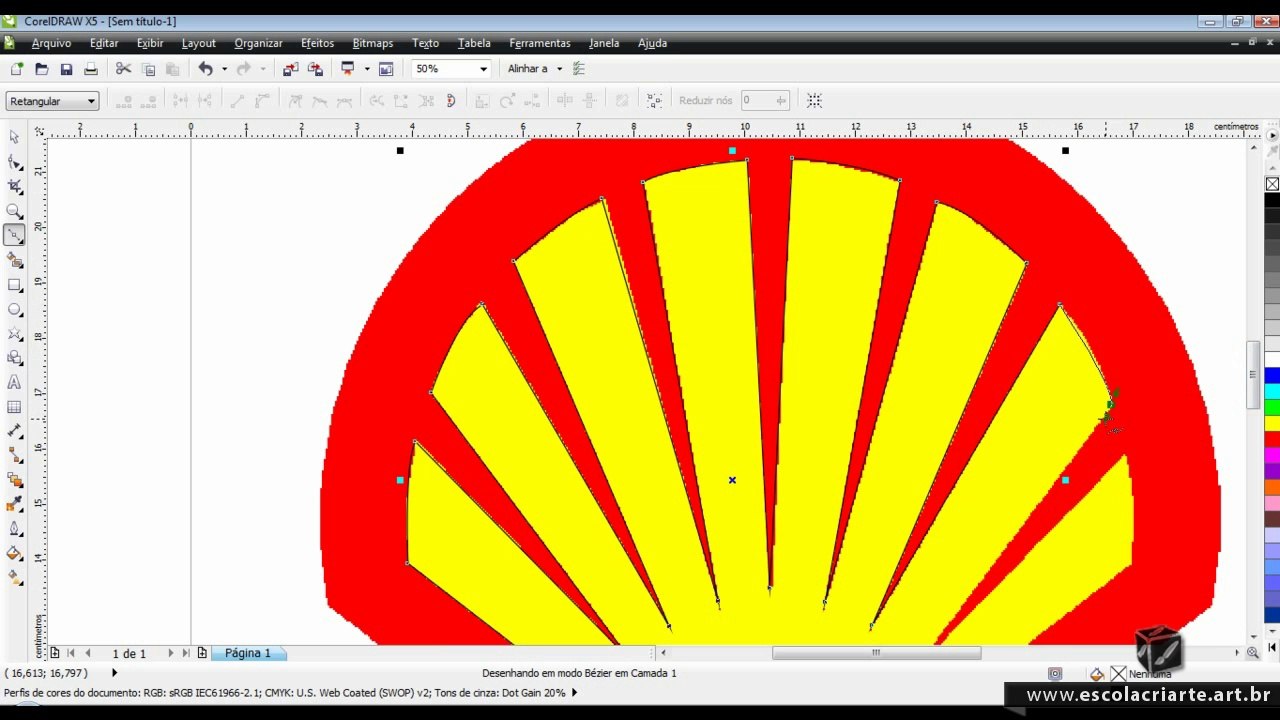Choose the Dimension tool
Image resolution: width=1280 pixels, height=720 pixels.
[14, 431]
